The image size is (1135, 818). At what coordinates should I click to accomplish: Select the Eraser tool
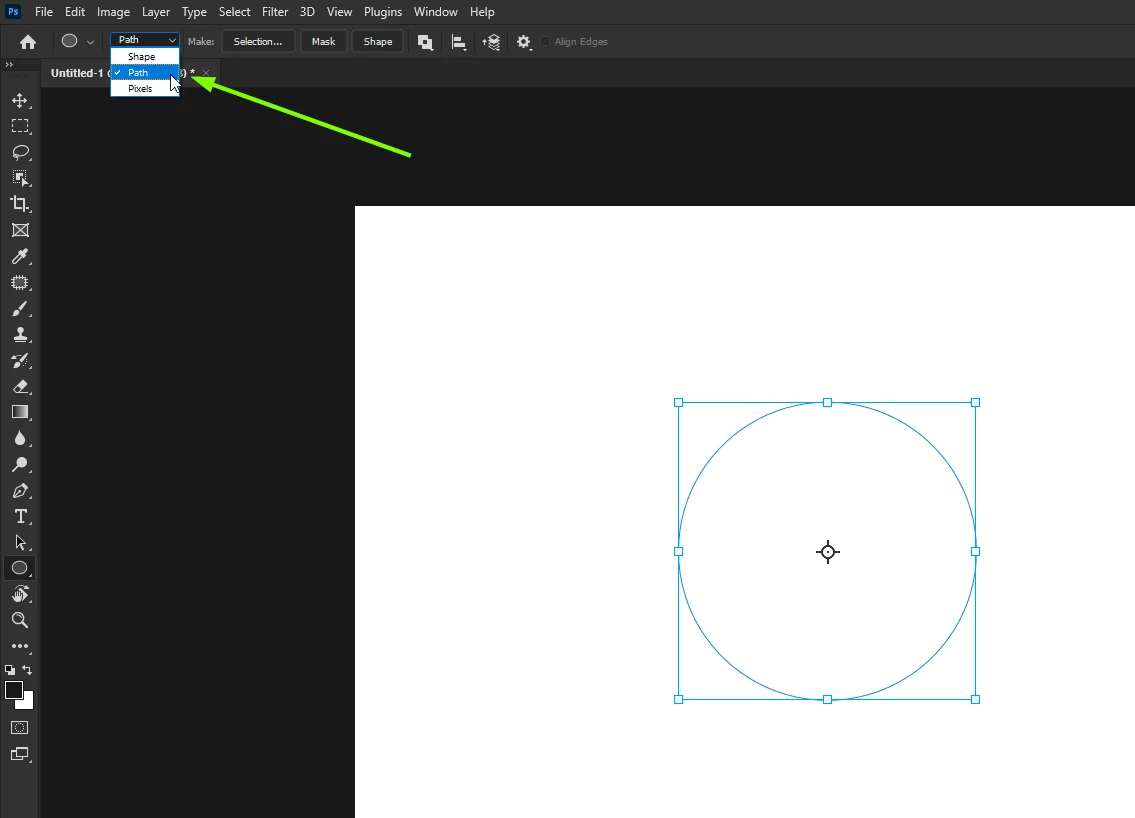tap(20, 387)
